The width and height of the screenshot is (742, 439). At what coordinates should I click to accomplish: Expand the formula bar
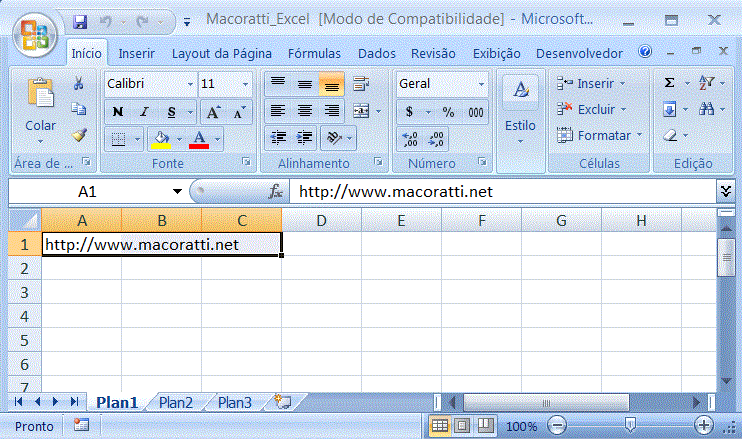point(726,191)
